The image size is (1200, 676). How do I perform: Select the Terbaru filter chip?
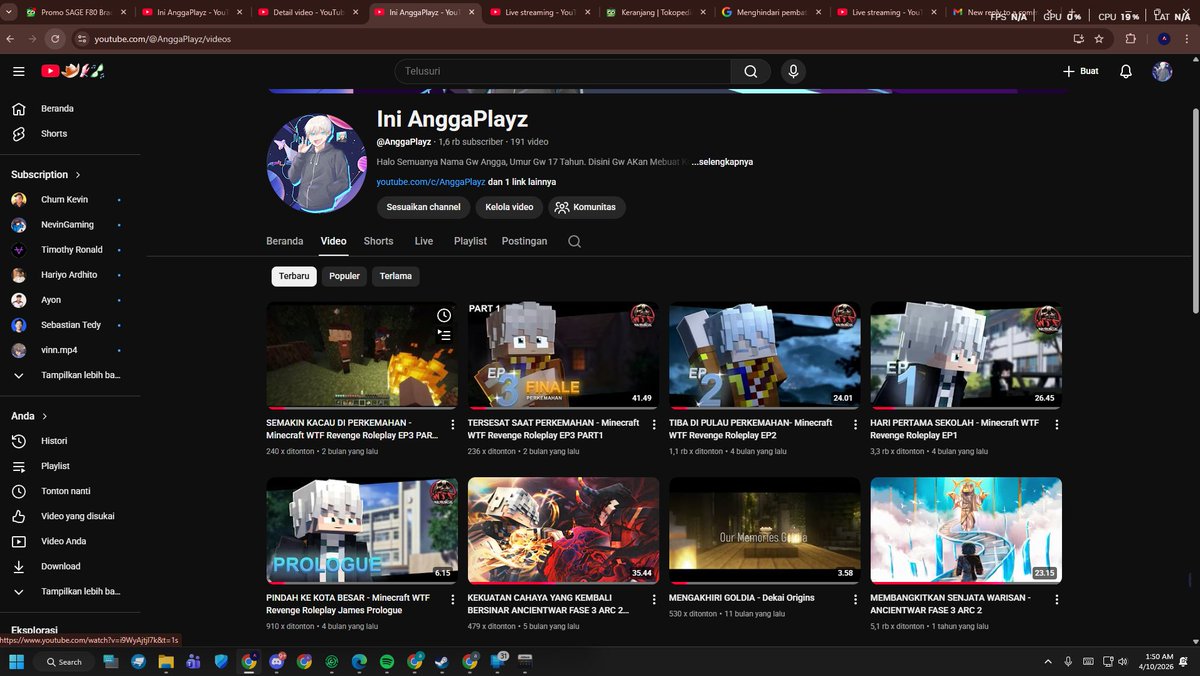(293, 276)
